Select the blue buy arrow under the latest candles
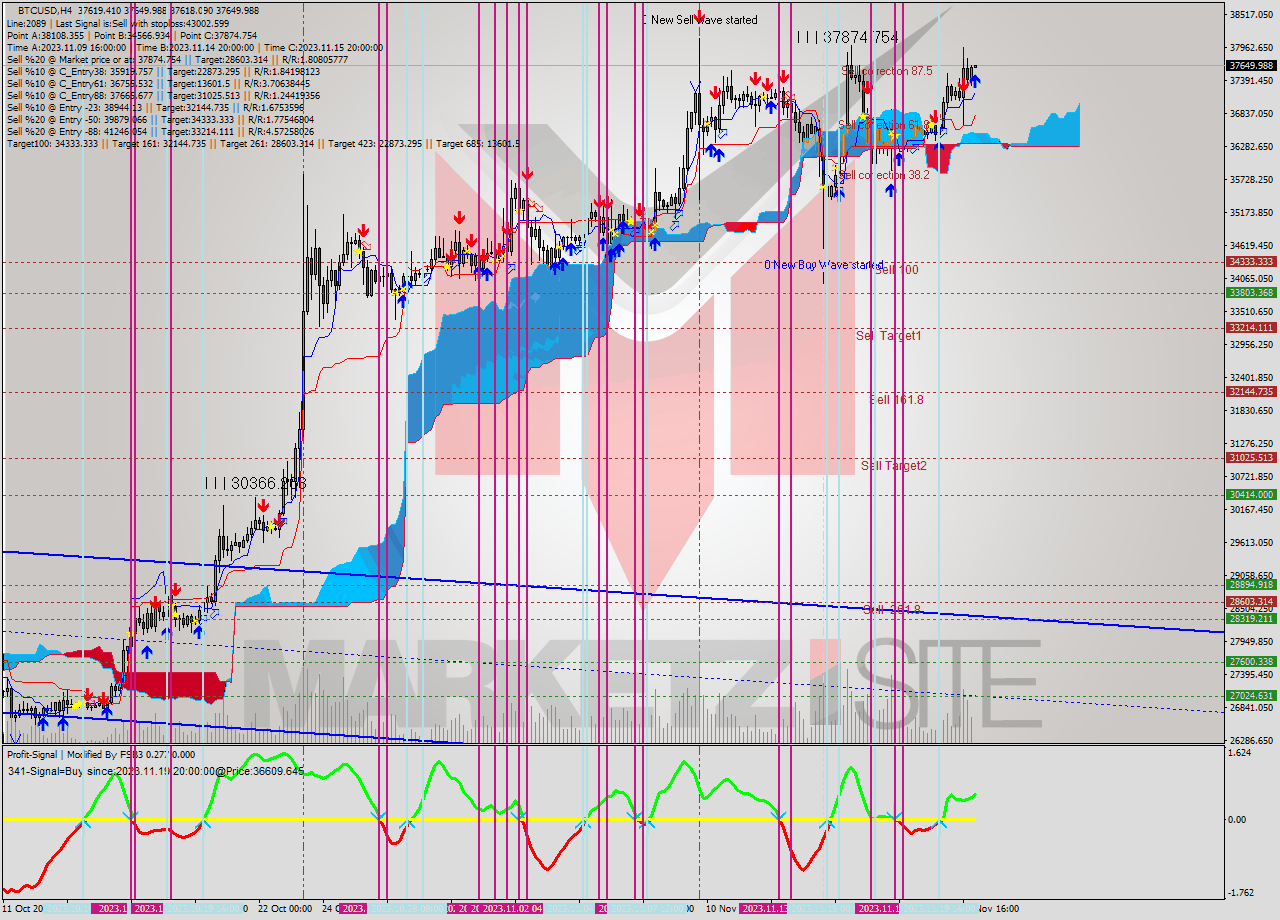 (x=975, y=81)
